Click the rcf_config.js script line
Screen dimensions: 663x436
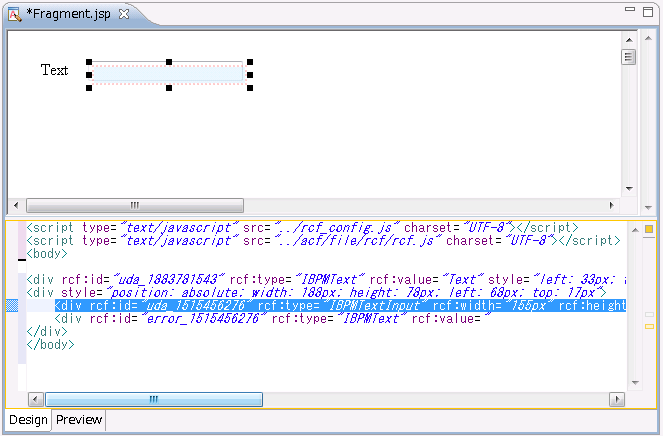coord(302,228)
